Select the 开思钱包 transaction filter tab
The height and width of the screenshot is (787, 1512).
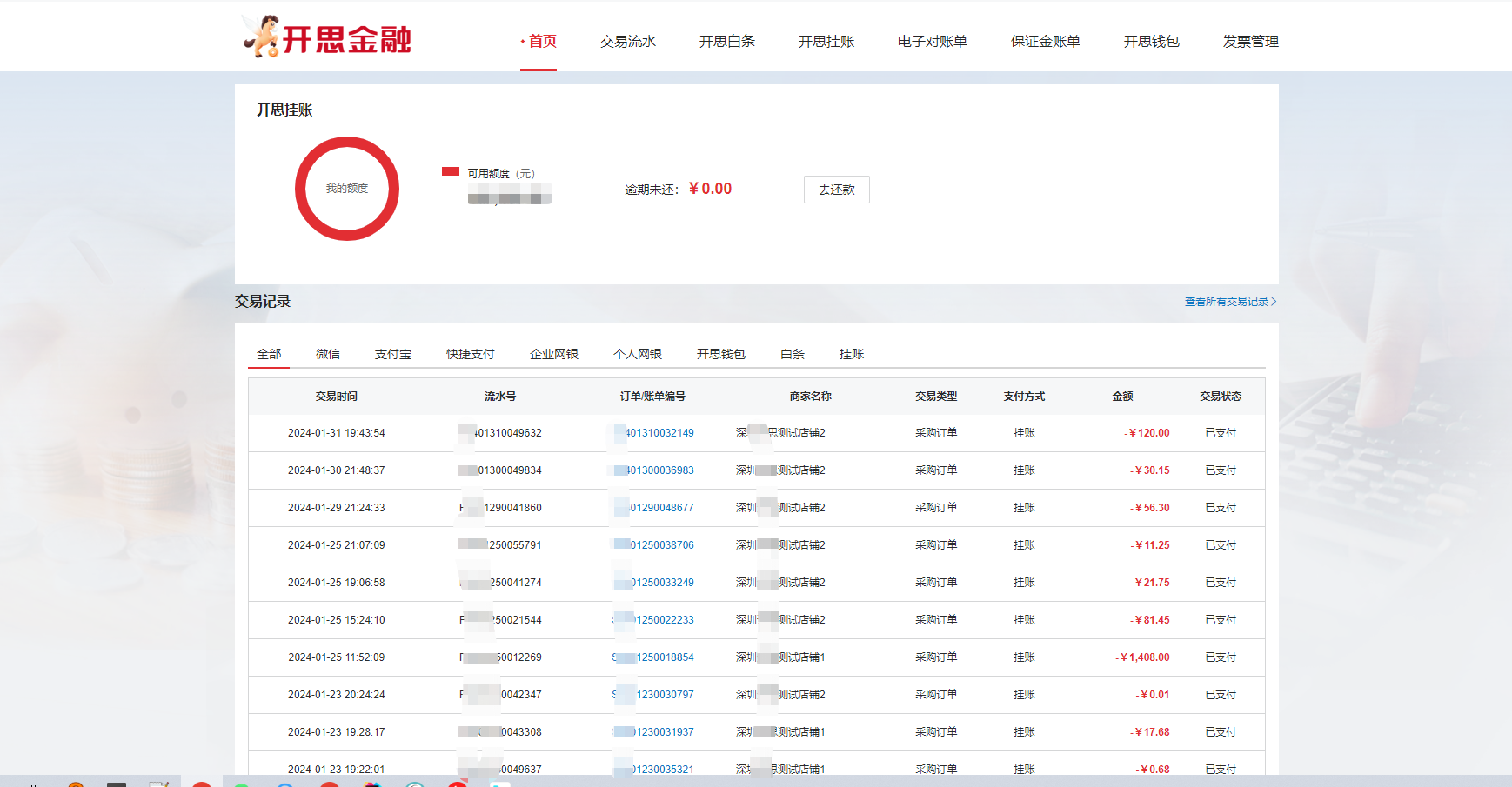tap(721, 354)
